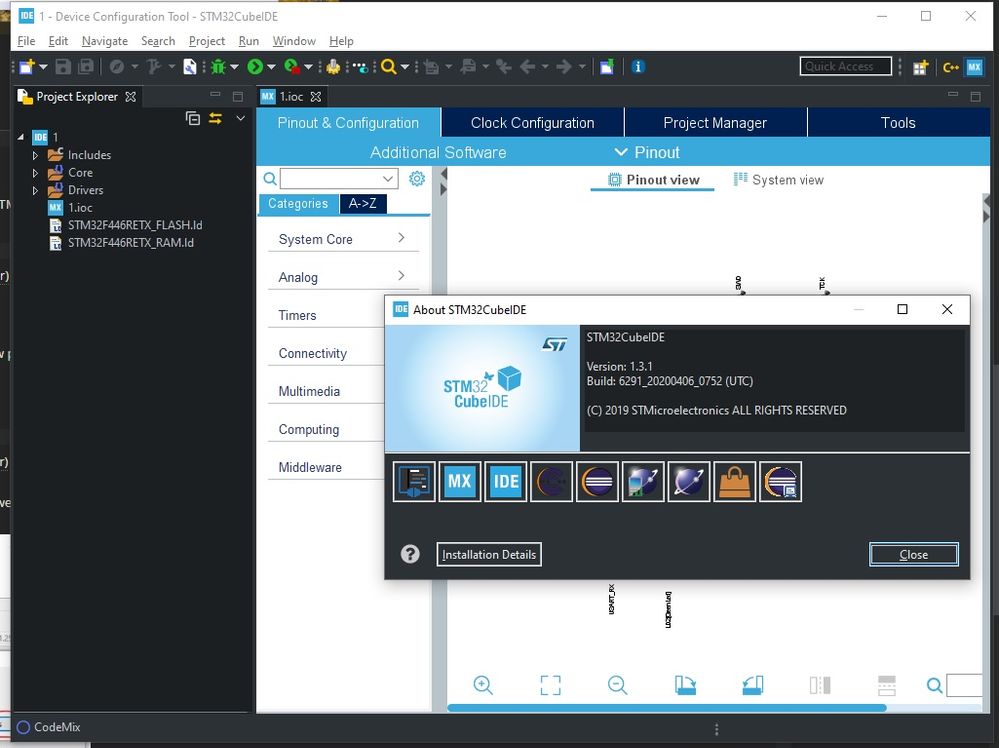Select the A->Z listing tab

point(363,203)
